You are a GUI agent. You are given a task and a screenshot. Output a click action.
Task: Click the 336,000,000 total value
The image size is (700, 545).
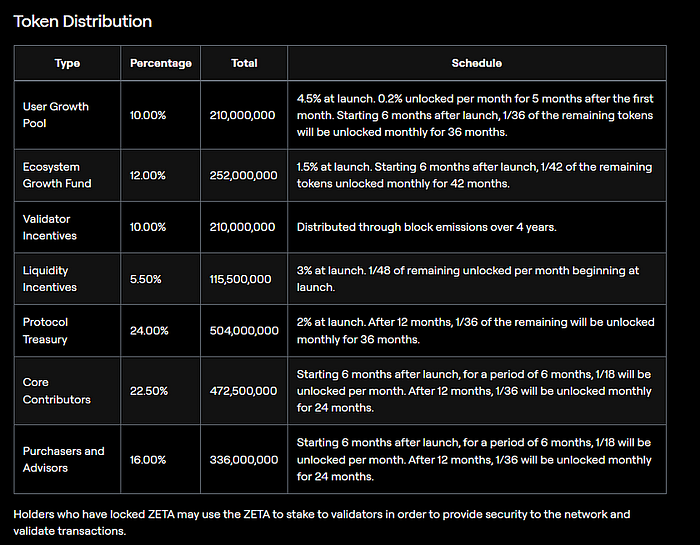(x=244, y=460)
